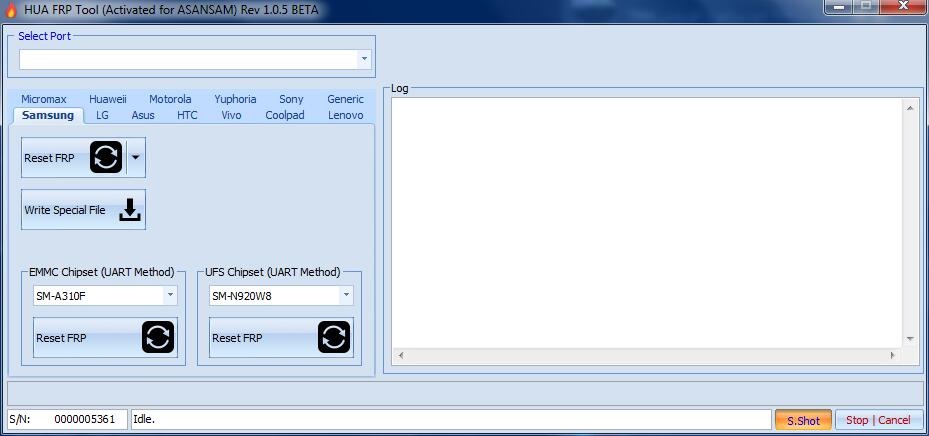The height and width of the screenshot is (436, 929).
Task: Click the S.Shot button
Action: click(x=803, y=420)
